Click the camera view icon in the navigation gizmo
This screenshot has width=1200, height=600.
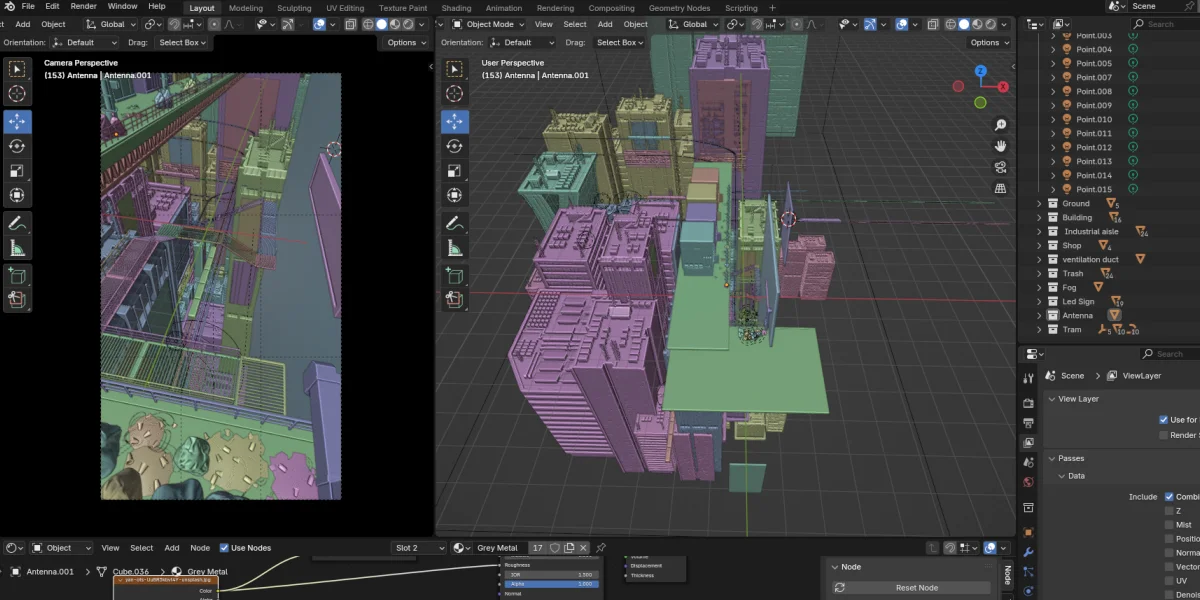pos(1000,165)
